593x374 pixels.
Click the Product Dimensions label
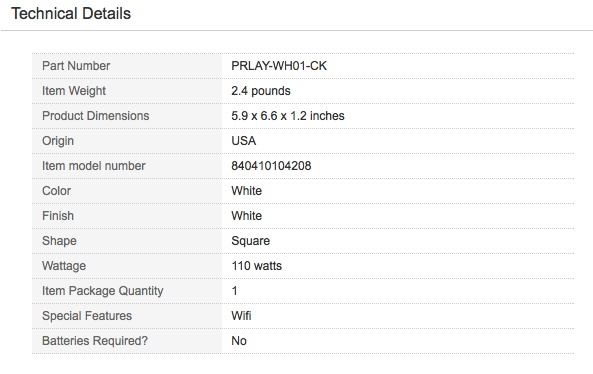tap(96, 116)
